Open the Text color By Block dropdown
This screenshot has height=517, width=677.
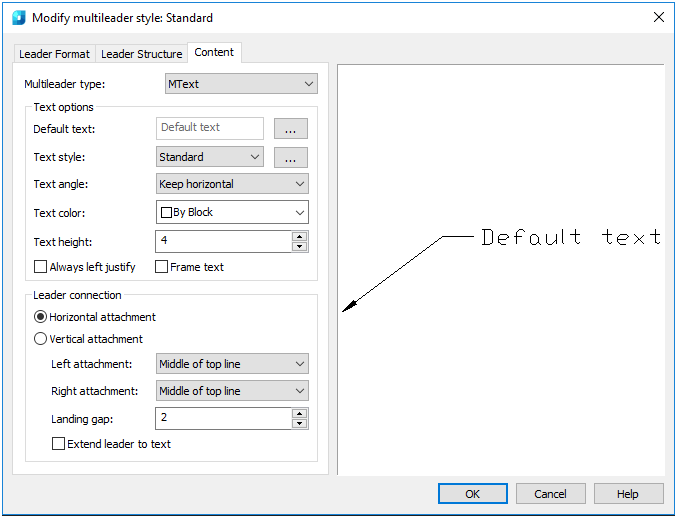(x=232, y=212)
